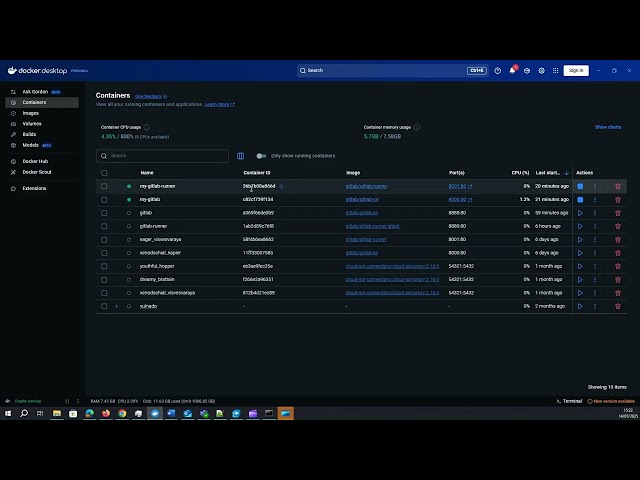The image size is (640, 480).
Task: Pause Docker engine in status bar
Action: pyautogui.click(x=67, y=401)
